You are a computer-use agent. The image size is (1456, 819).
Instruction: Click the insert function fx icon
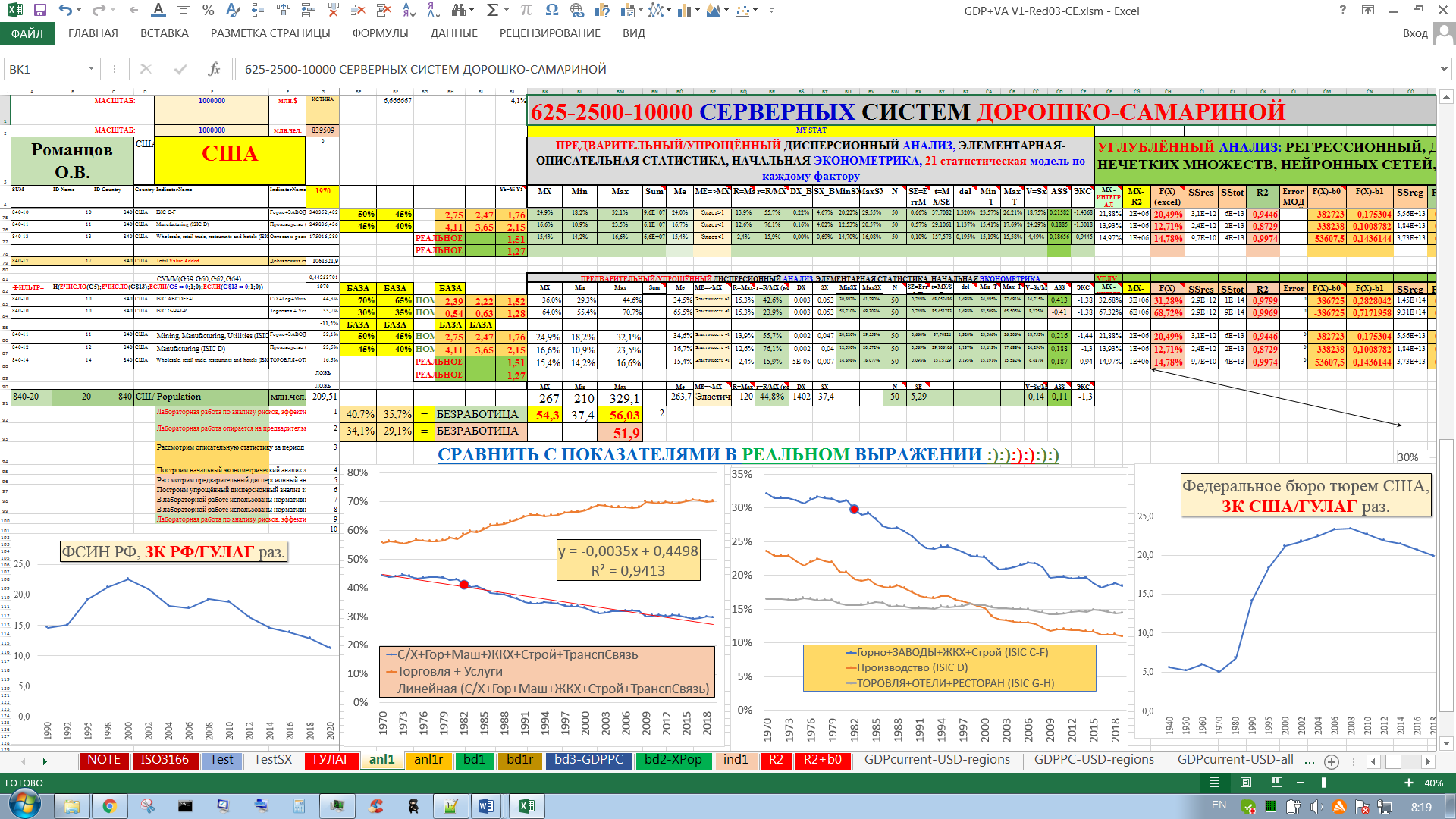pyautogui.click(x=214, y=69)
